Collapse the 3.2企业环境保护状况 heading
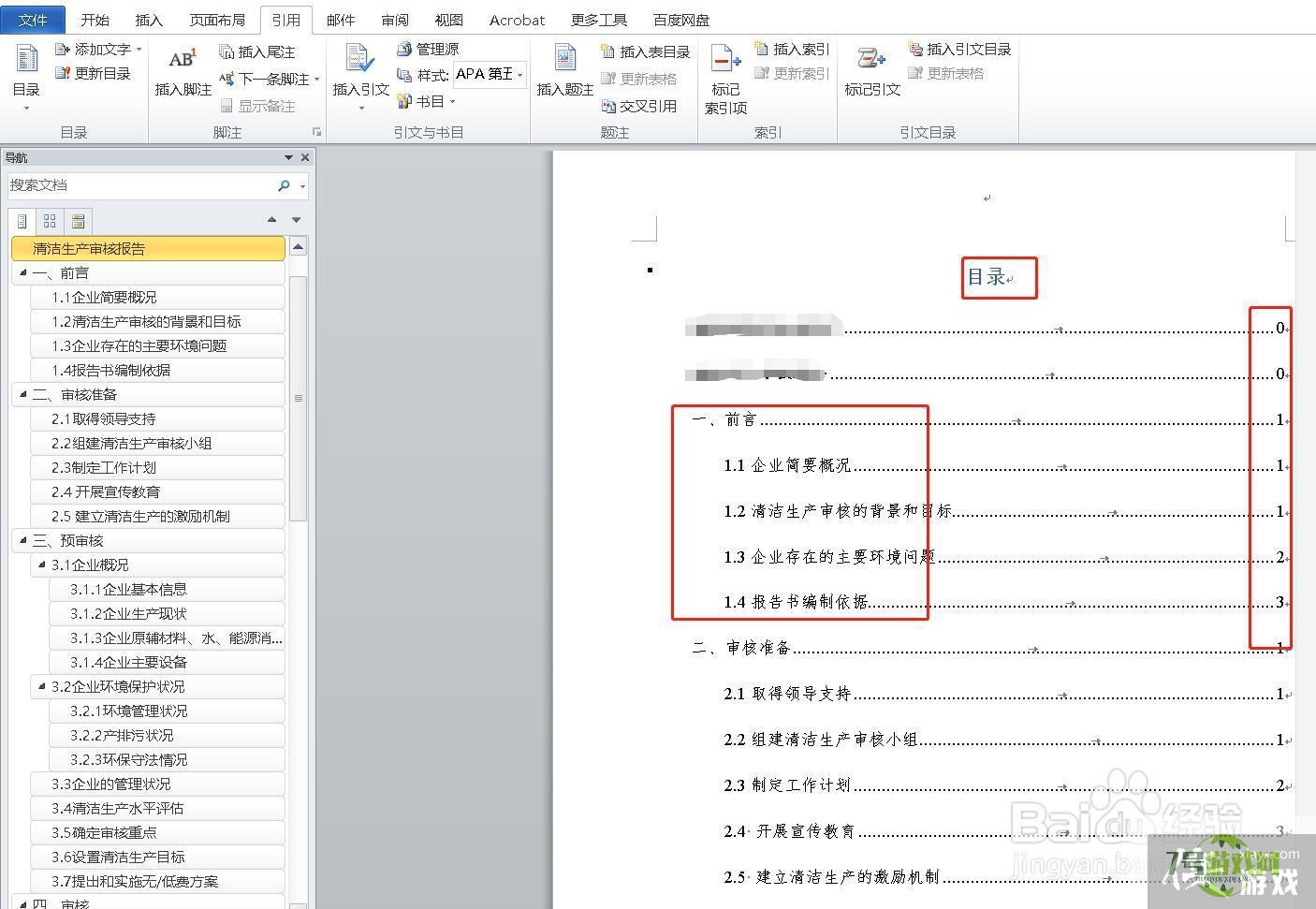The height and width of the screenshot is (909, 1316). (x=41, y=686)
